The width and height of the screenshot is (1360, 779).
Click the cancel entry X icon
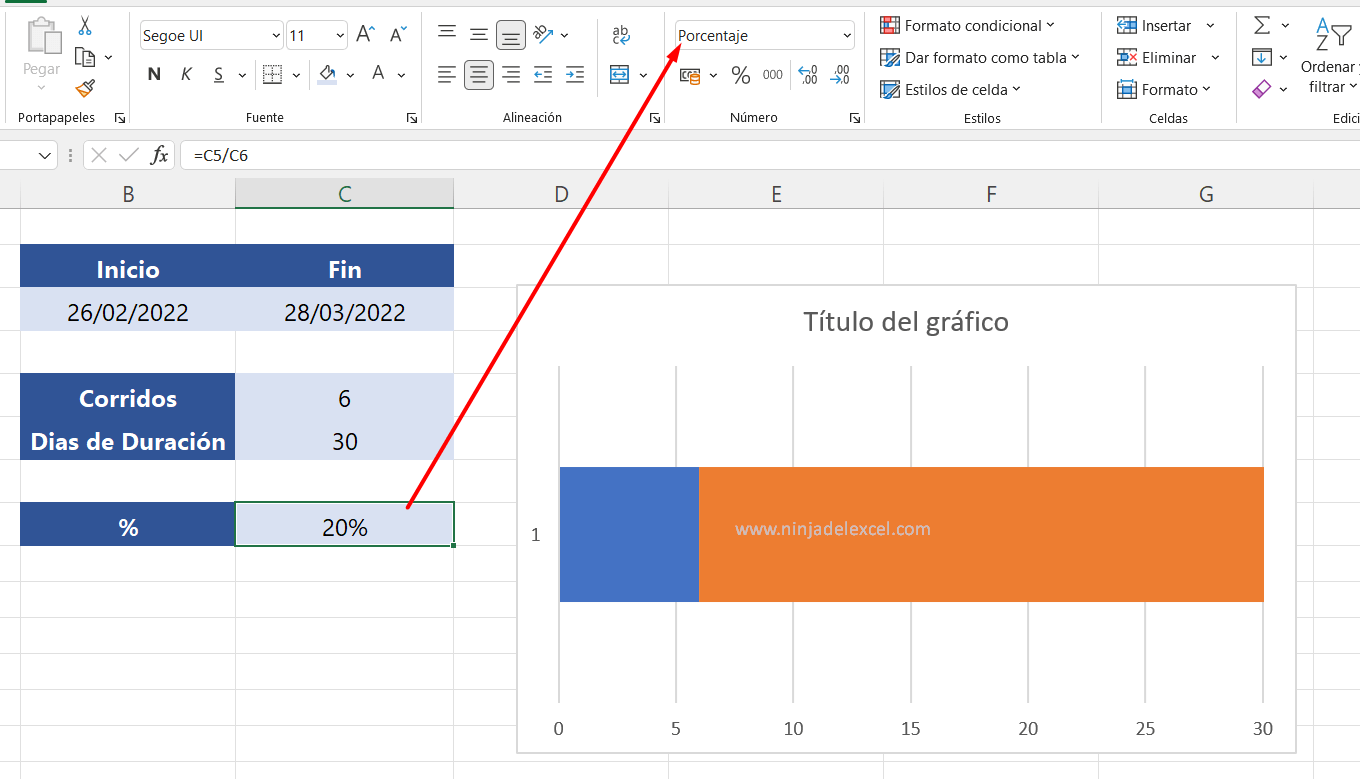[x=99, y=155]
